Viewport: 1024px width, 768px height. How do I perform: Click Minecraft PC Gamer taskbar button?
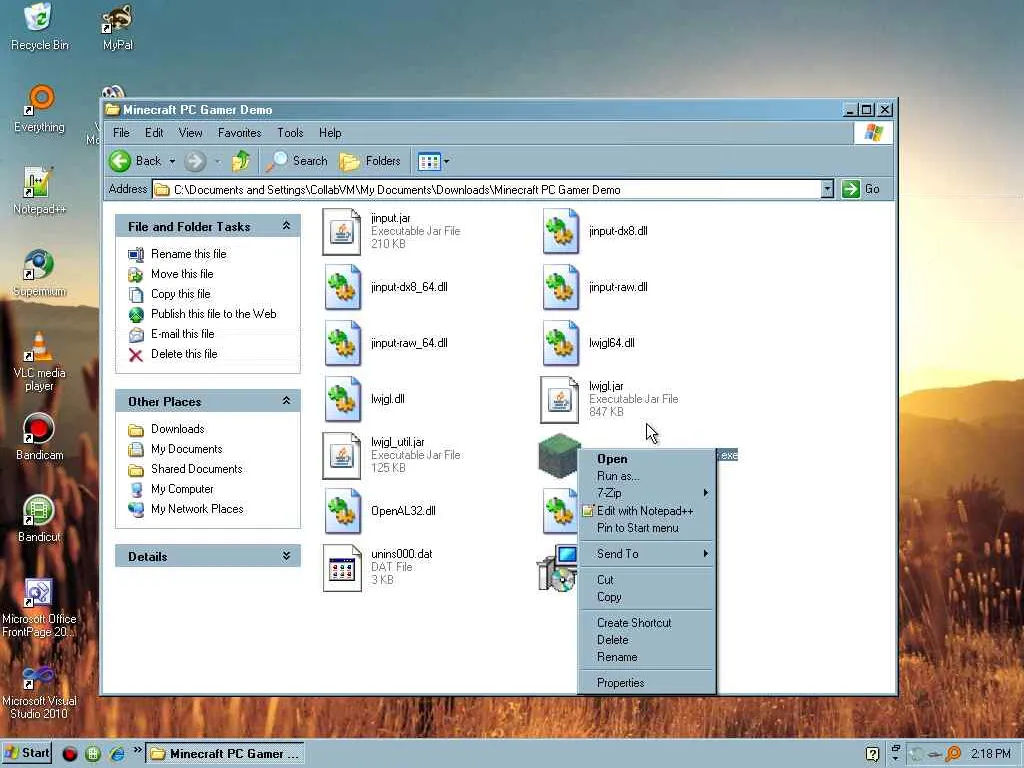pos(227,754)
